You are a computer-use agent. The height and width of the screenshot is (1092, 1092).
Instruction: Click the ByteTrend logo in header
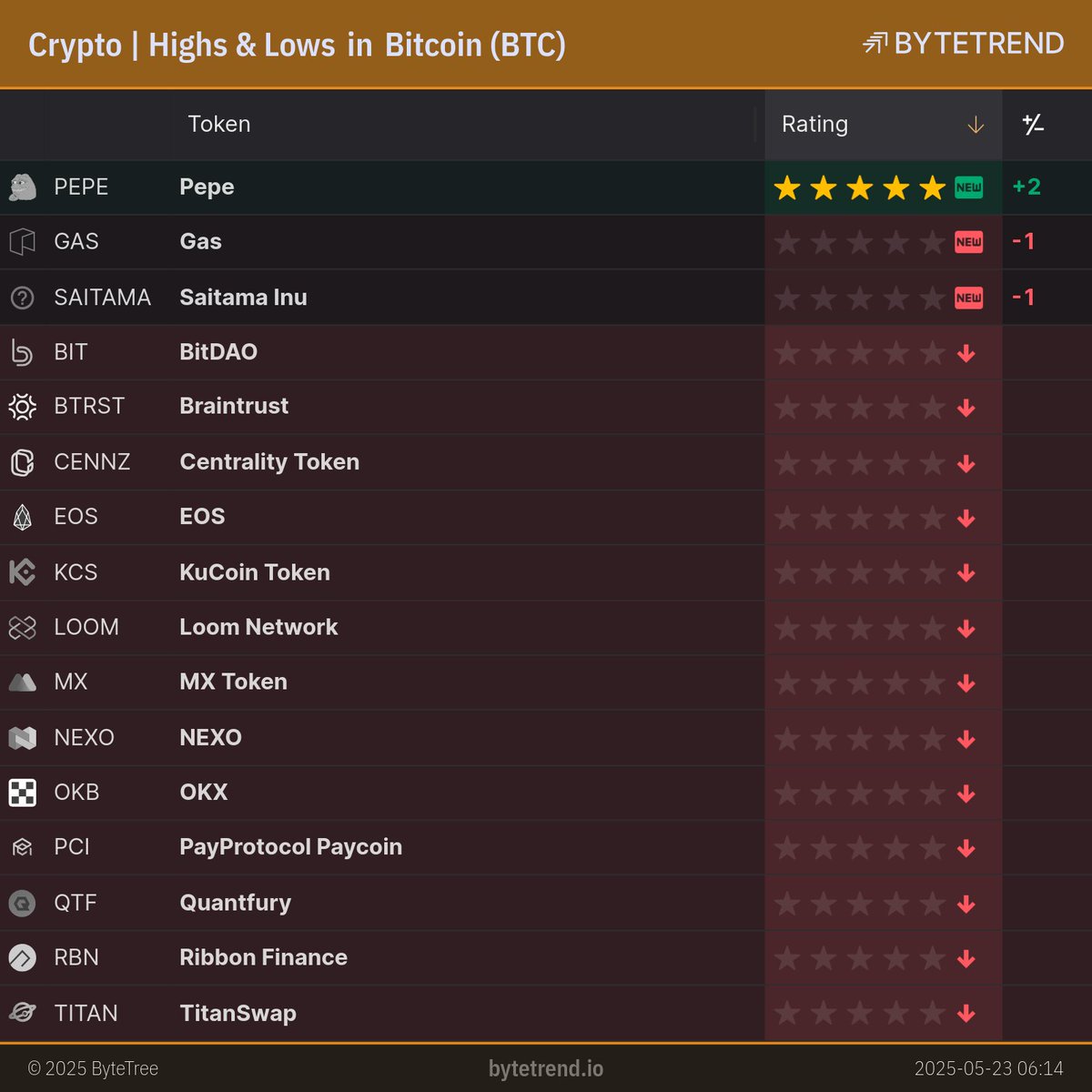963,43
